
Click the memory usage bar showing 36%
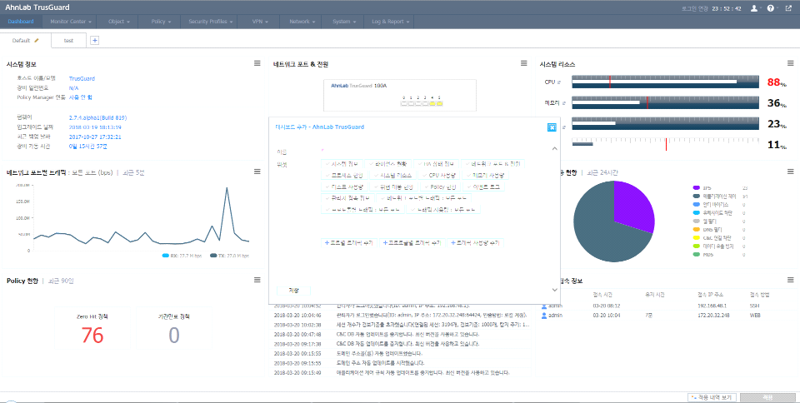click(x=665, y=103)
